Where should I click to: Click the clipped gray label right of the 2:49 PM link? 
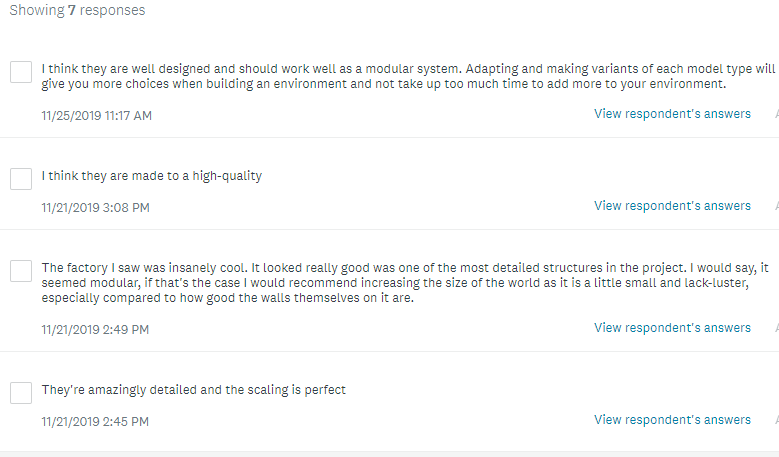point(776,328)
